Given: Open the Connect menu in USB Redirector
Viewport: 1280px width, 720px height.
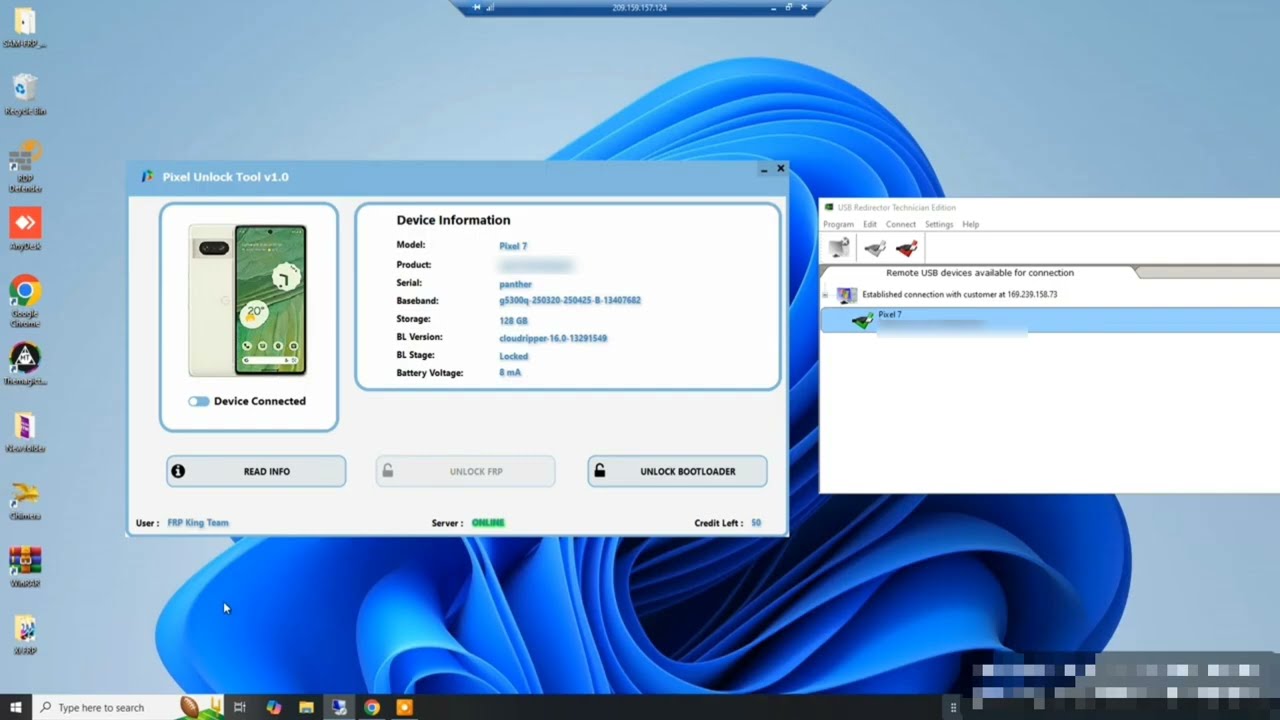Looking at the screenshot, I should (x=901, y=224).
